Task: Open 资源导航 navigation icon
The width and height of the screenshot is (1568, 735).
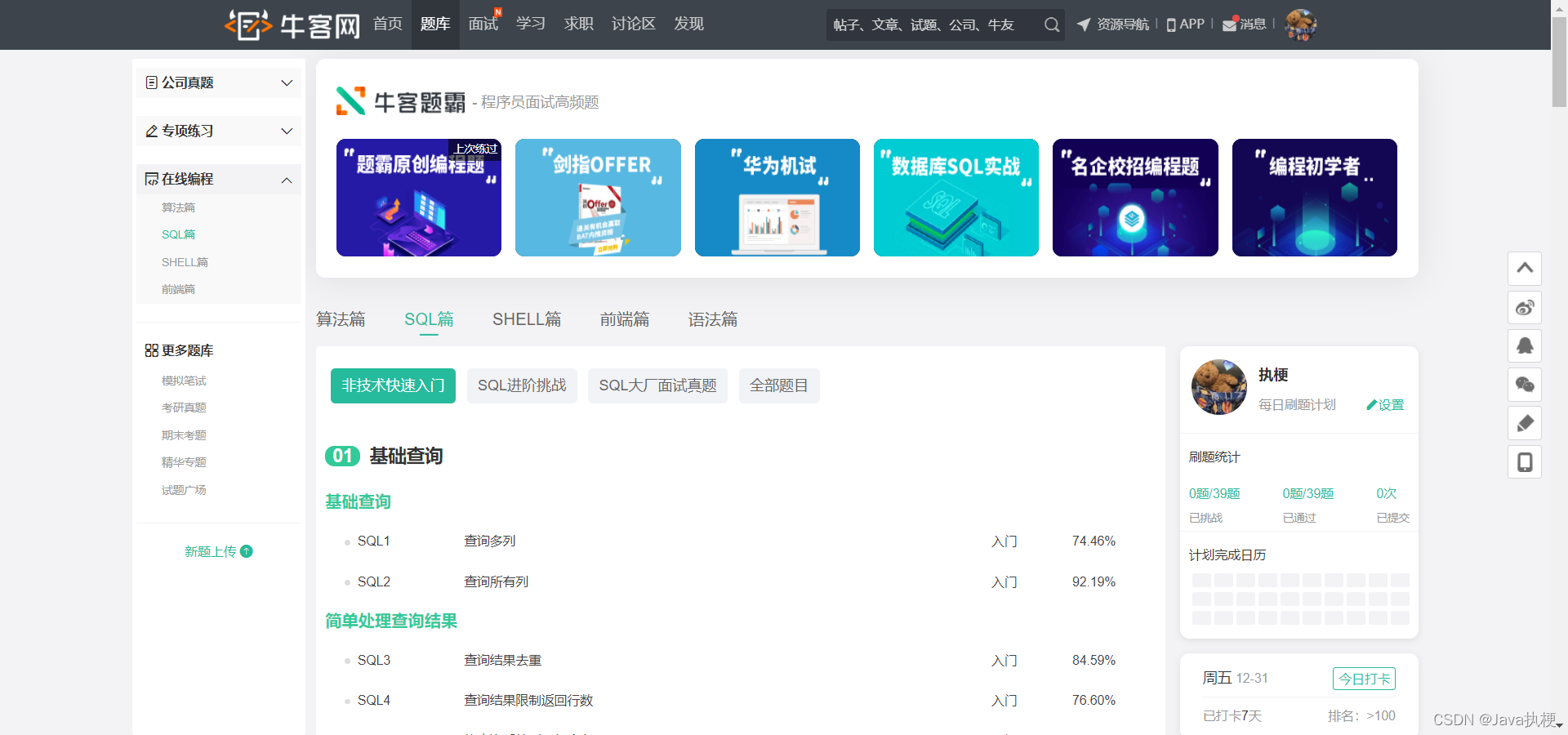Action: click(1084, 24)
